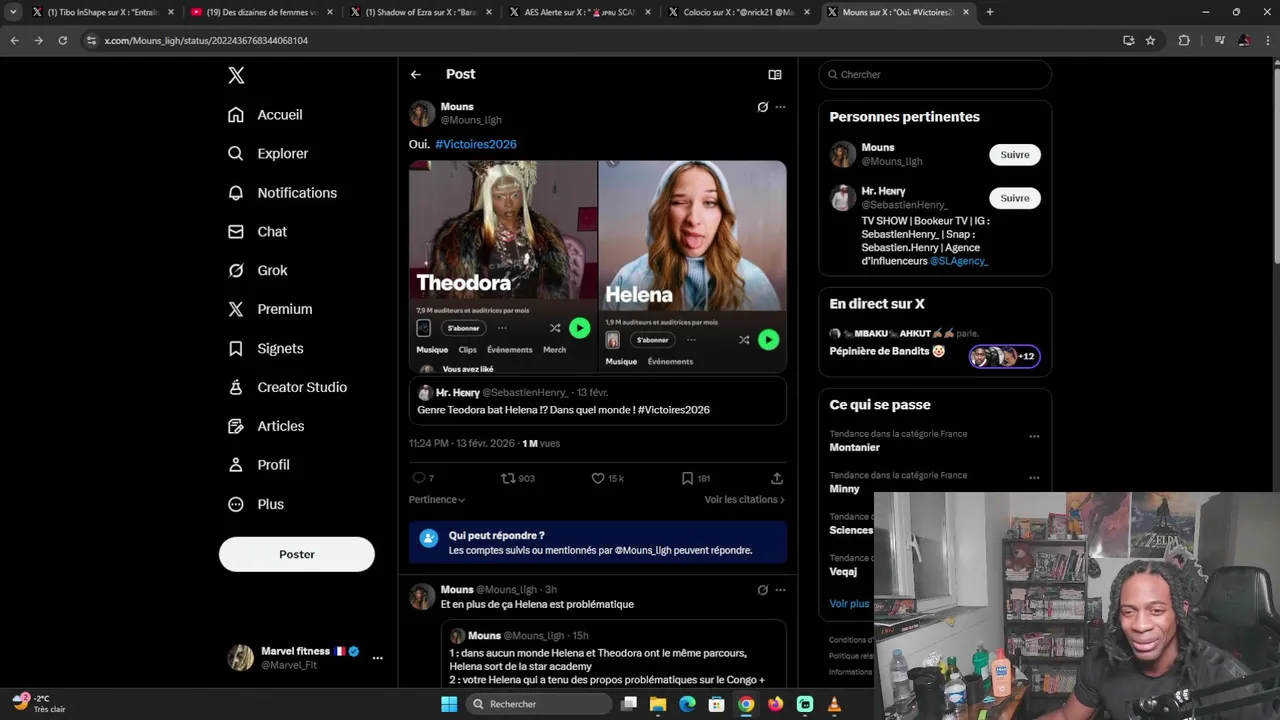
Task: Open Windows Start menu
Action: (x=449, y=704)
